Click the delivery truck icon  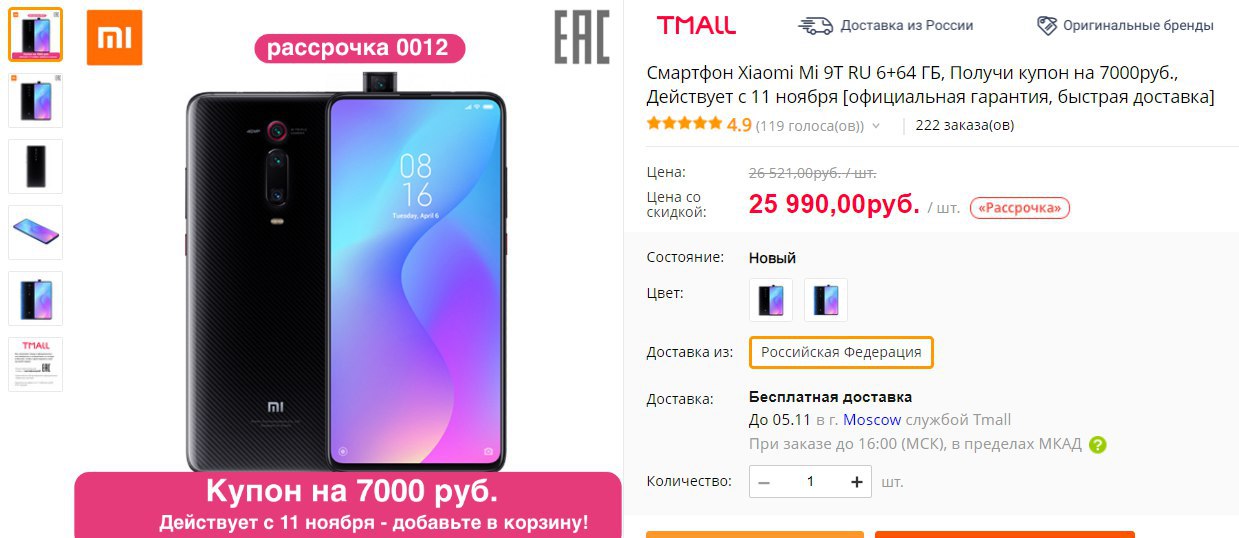(815, 25)
